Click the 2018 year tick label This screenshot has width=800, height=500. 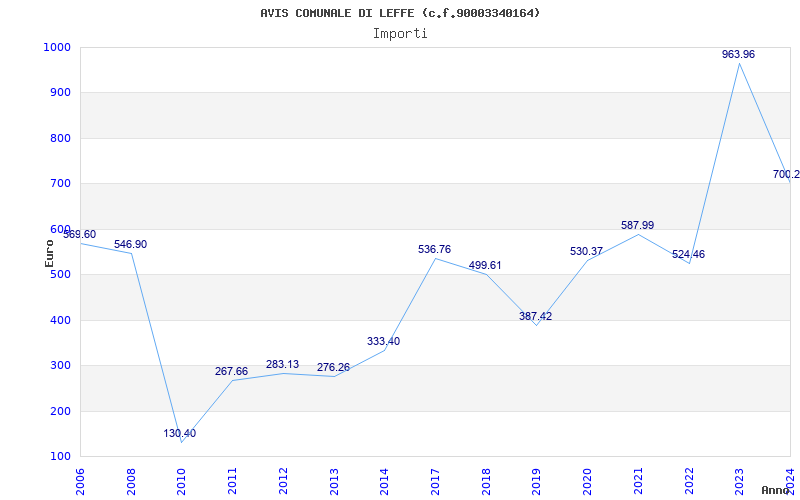[x=486, y=482]
